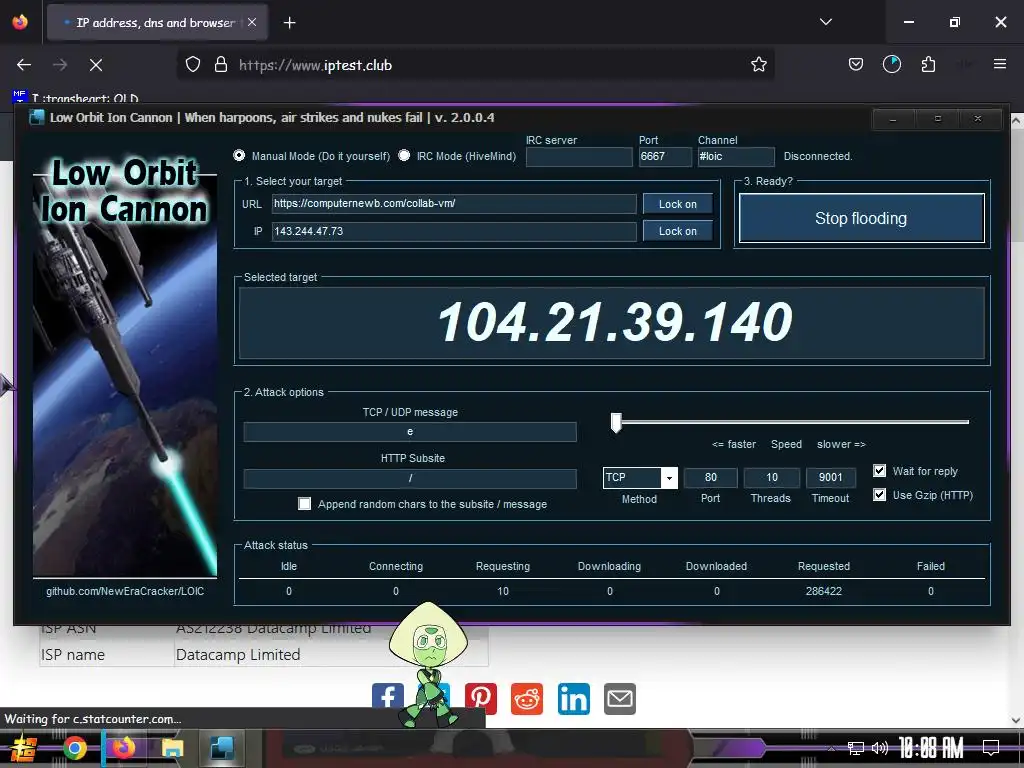Click the greyed Firefox forward arrow
Viewport: 1024px width, 768px height.
click(x=59, y=65)
